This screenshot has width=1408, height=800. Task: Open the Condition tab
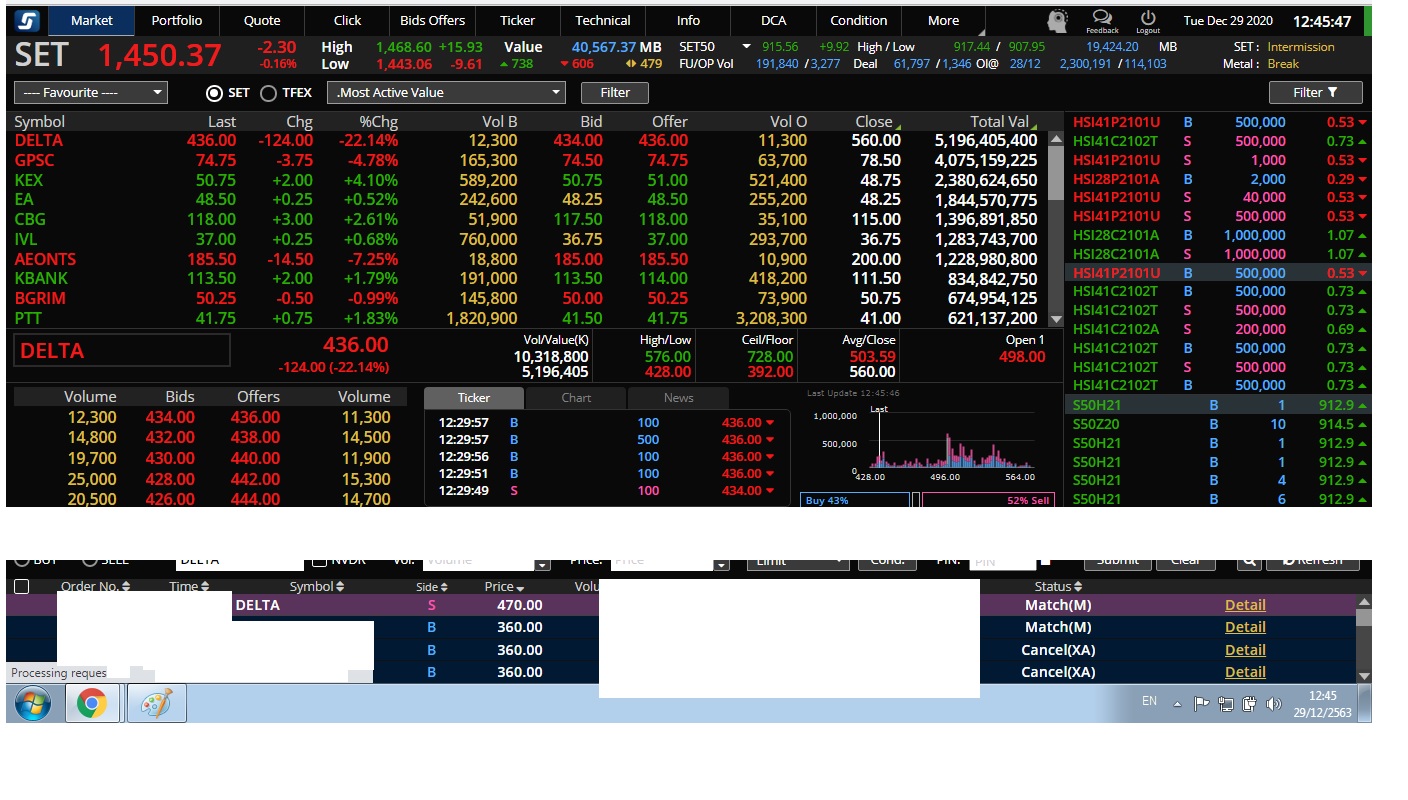[x=859, y=21]
